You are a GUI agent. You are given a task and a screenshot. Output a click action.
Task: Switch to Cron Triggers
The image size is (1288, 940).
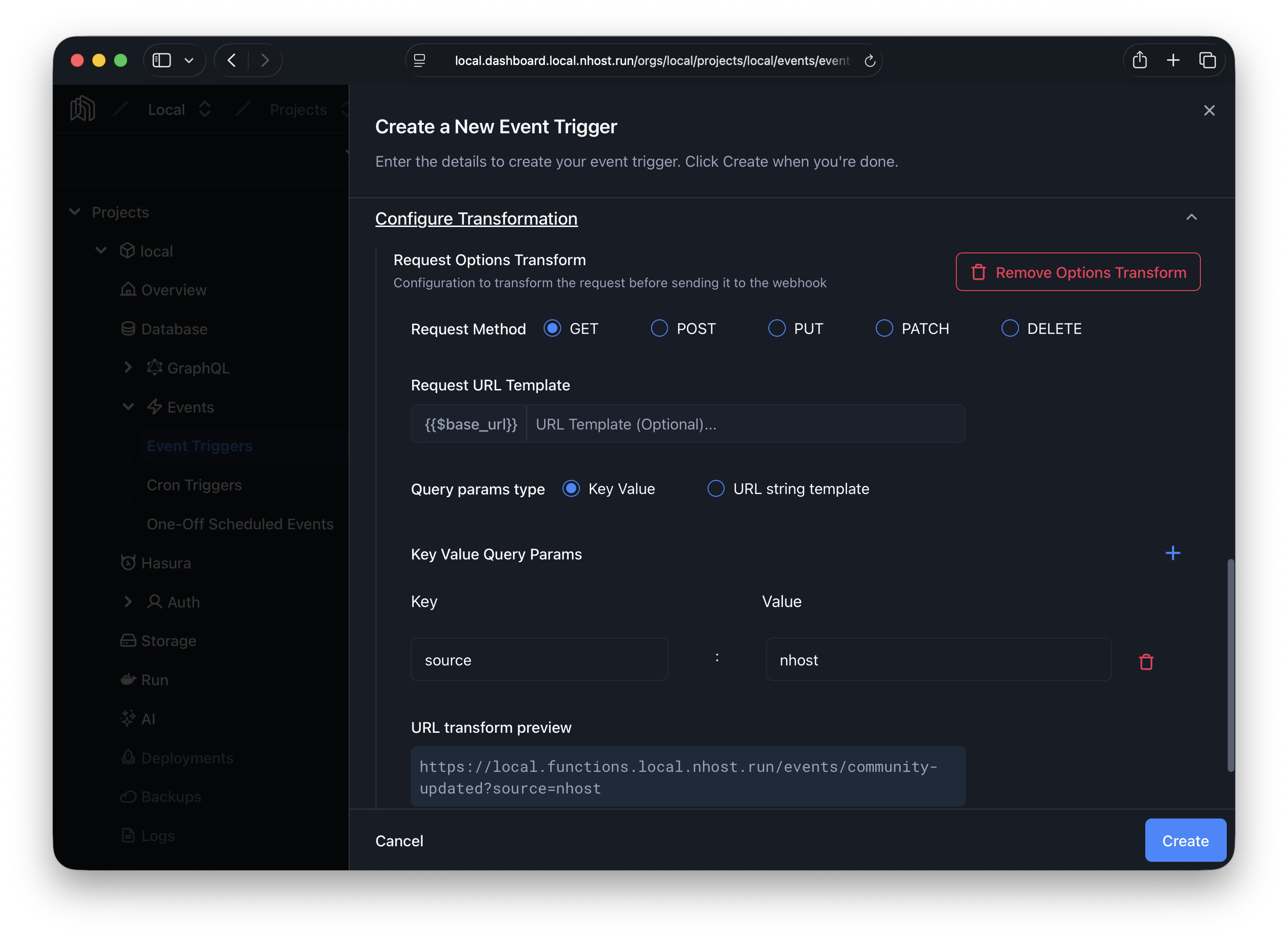(x=194, y=485)
